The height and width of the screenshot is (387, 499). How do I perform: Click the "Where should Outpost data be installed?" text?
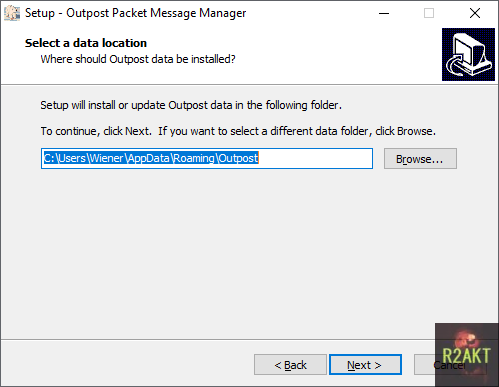click(x=138, y=59)
